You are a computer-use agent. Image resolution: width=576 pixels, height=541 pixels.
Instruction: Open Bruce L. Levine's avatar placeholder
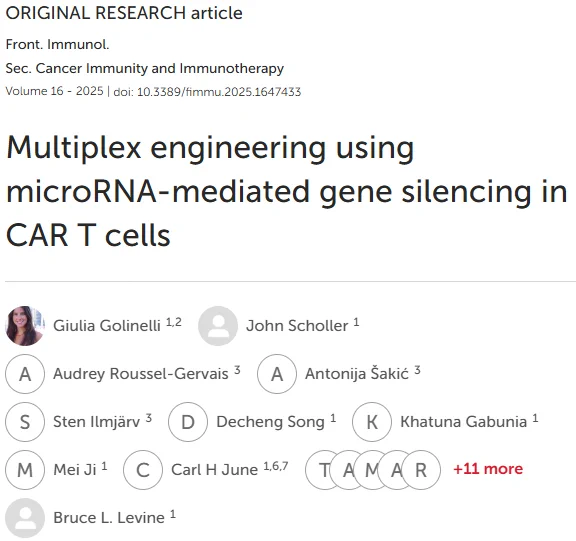tap(25, 518)
